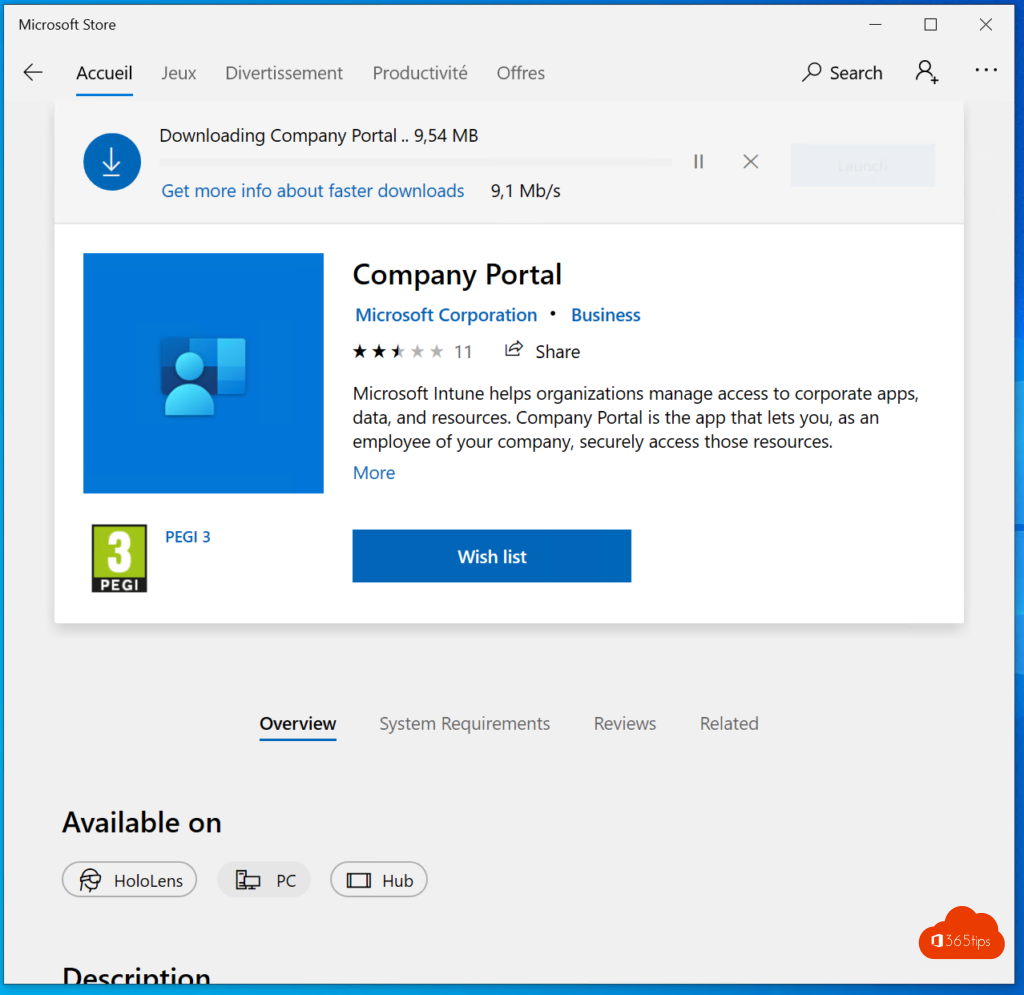Image resolution: width=1024 pixels, height=995 pixels.
Task: Select the HoloLens device chip
Action: click(x=130, y=880)
